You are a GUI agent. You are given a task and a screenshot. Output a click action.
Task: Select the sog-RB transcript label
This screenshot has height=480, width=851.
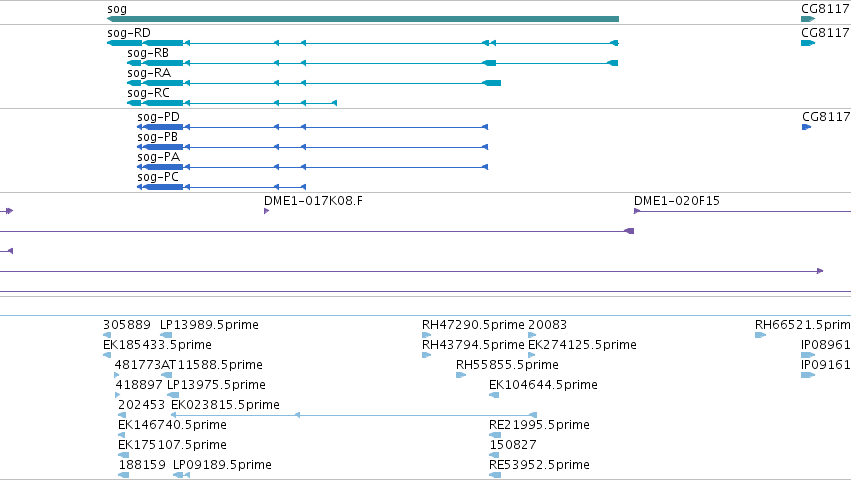[x=148, y=53]
